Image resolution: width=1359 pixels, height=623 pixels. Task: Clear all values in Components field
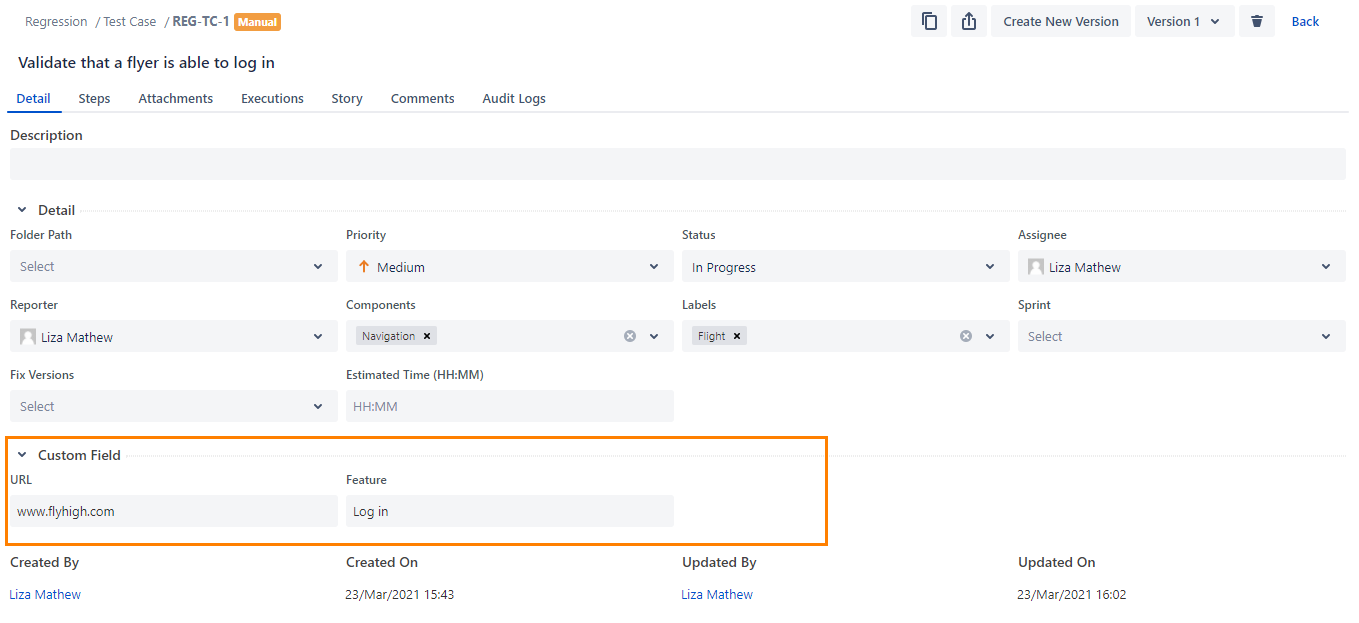(x=630, y=336)
